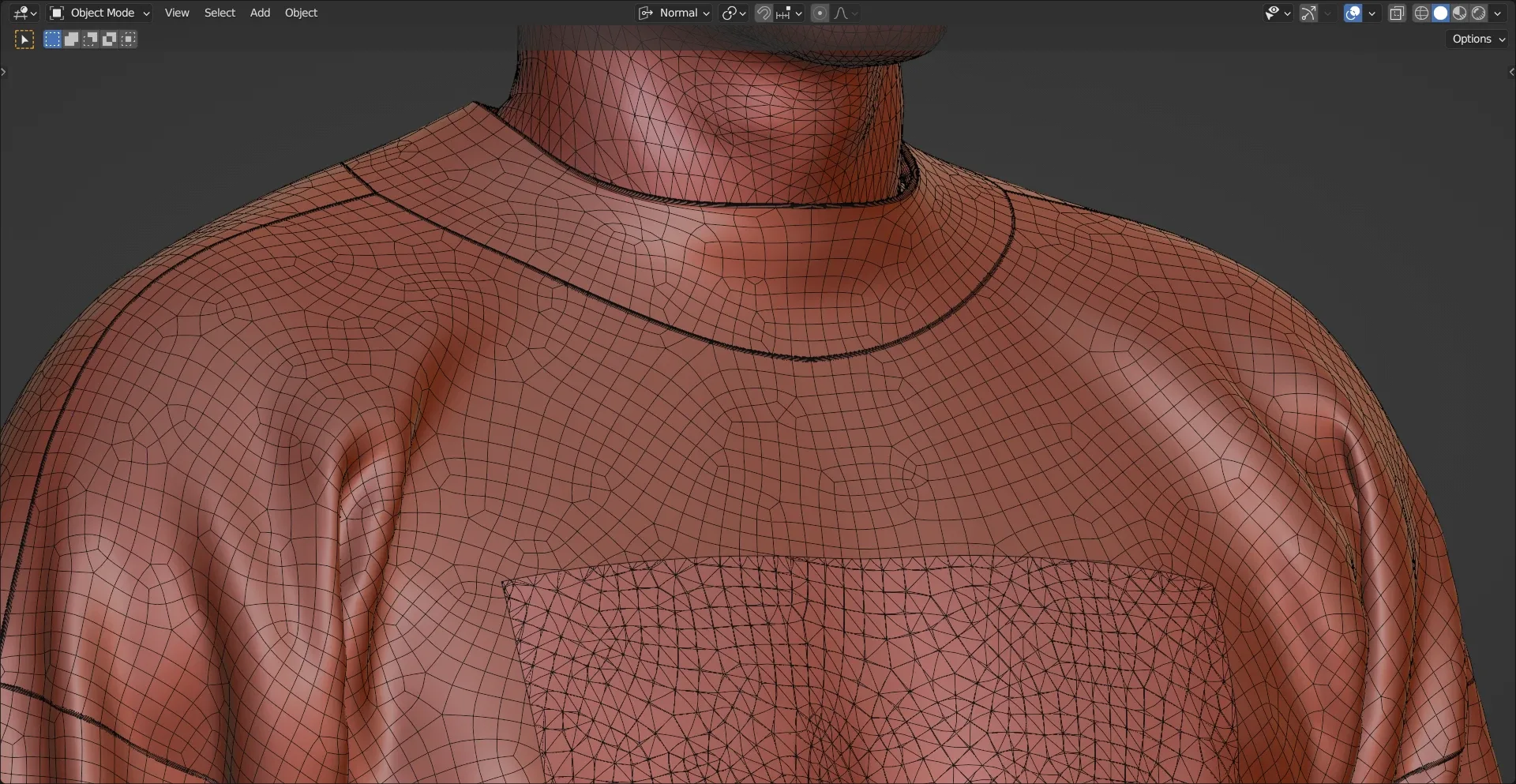Expand the Options panel in the header
Viewport: 1516px width, 784px height.
(x=1477, y=38)
